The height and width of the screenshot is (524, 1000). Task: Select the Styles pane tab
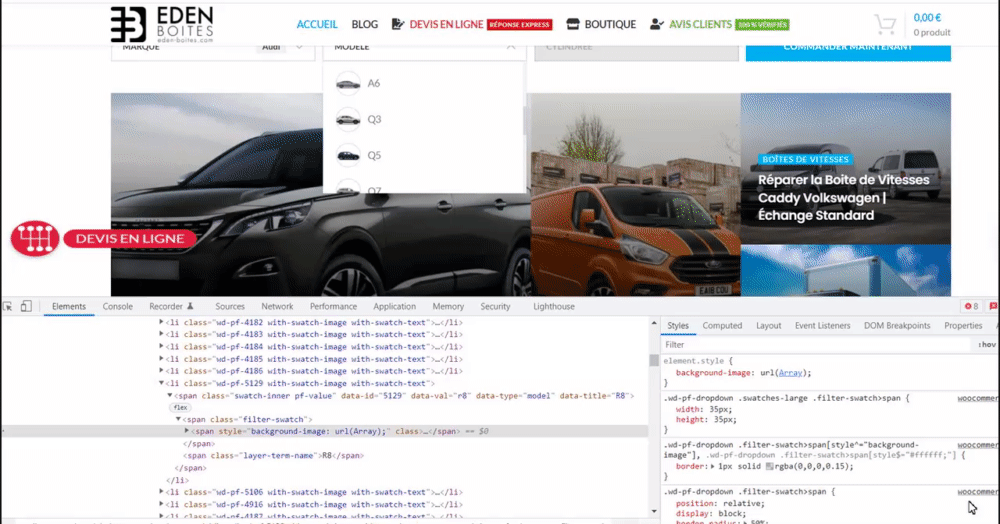coord(678,326)
